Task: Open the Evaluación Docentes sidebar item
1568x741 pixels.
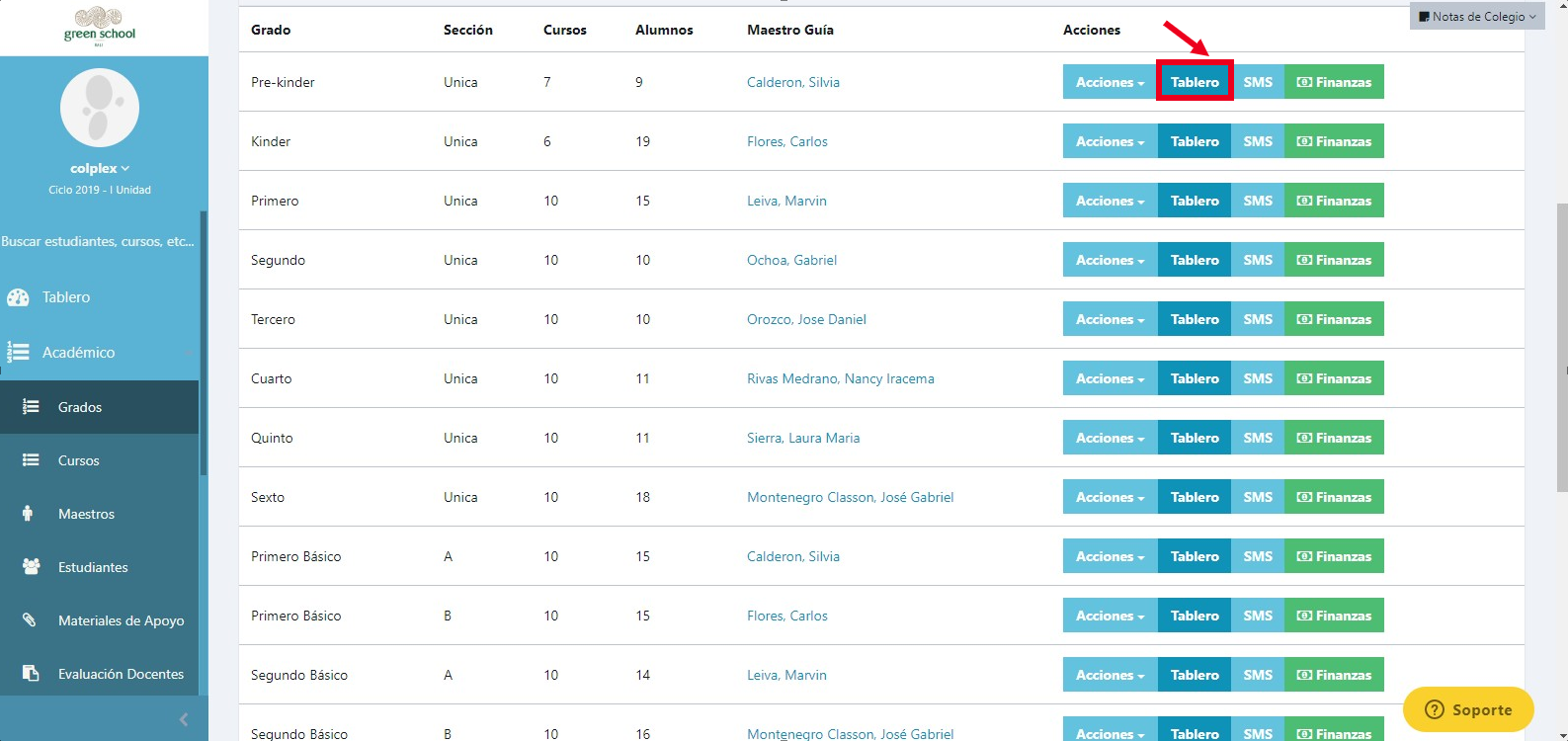Action: tap(99, 674)
